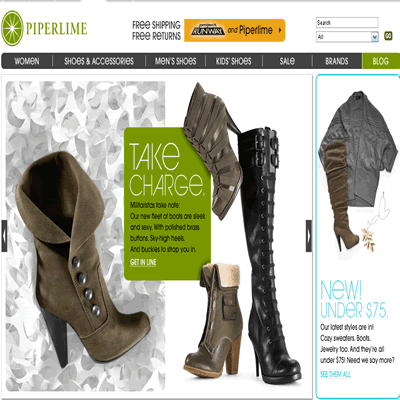Open the Sale menu item
The image size is (400, 400).
[287, 61]
